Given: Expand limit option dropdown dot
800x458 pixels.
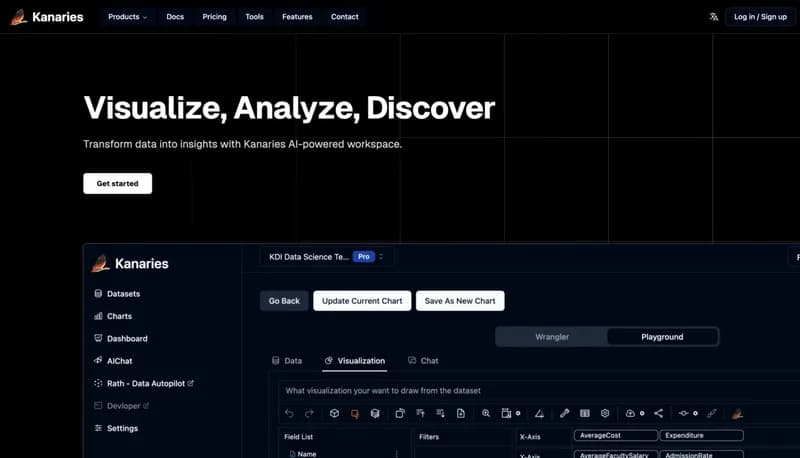Looking at the screenshot, I should [x=695, y=413].
